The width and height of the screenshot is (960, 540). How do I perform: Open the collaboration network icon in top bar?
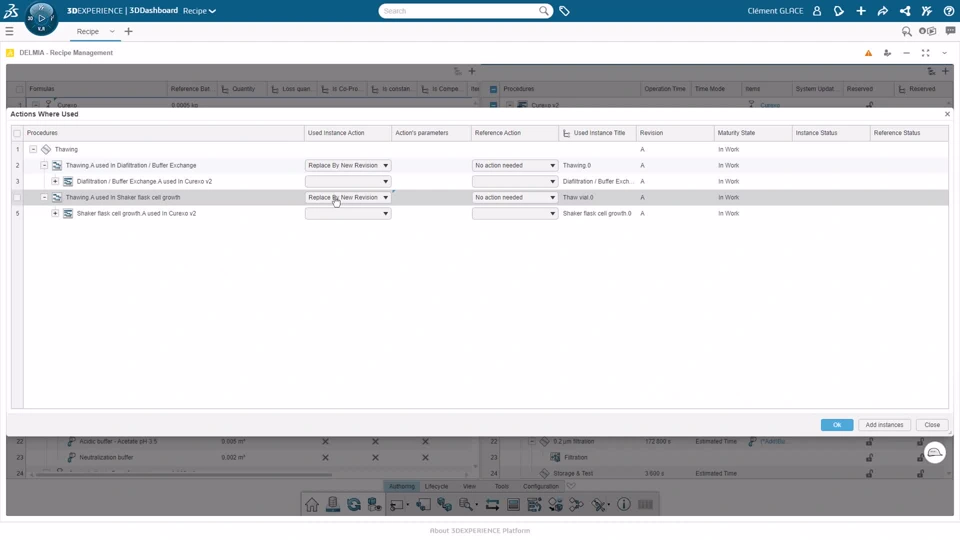click(x=905, y=11)
